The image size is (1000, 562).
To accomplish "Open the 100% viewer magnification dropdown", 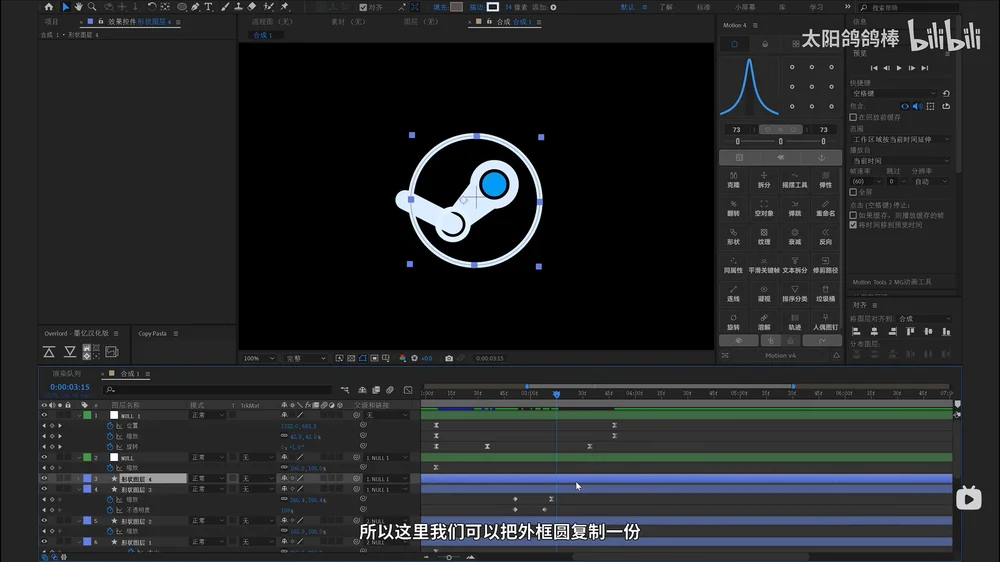I will [258, 359].
